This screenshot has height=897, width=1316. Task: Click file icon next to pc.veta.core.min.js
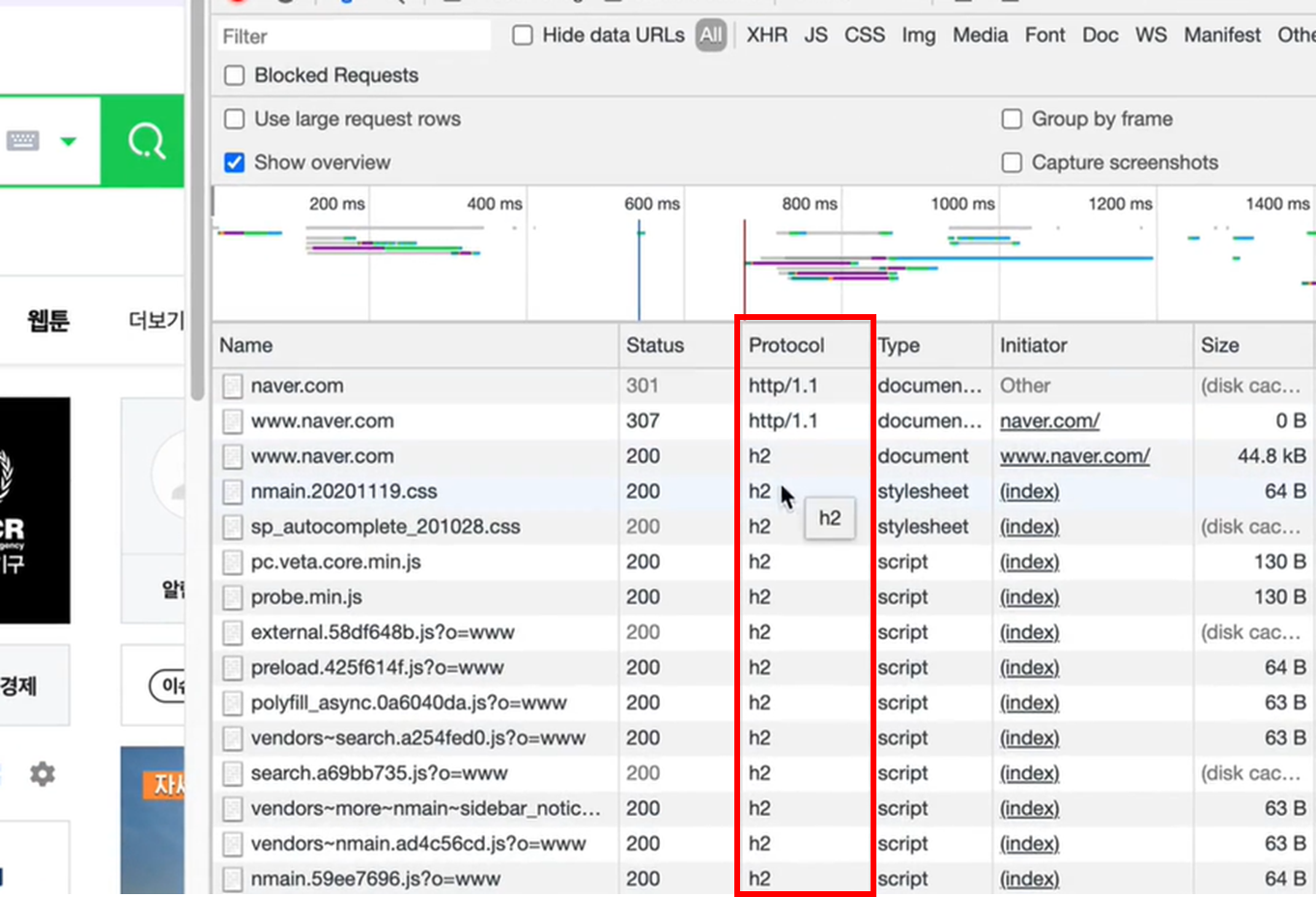pyautogui.click(x=232, y=562)
